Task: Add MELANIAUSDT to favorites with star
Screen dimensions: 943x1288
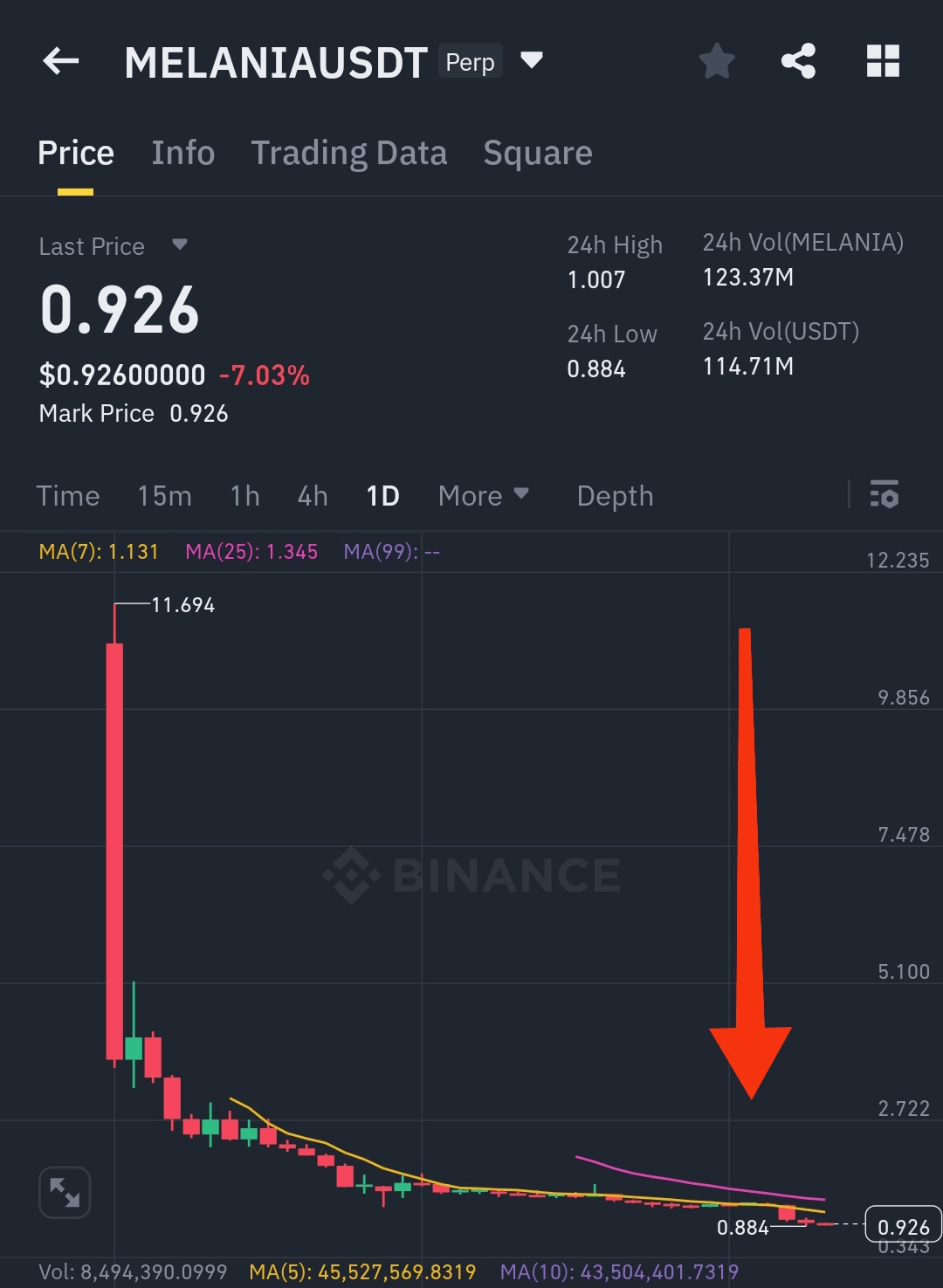Action: pyautogui.click(x=717, y=61)
